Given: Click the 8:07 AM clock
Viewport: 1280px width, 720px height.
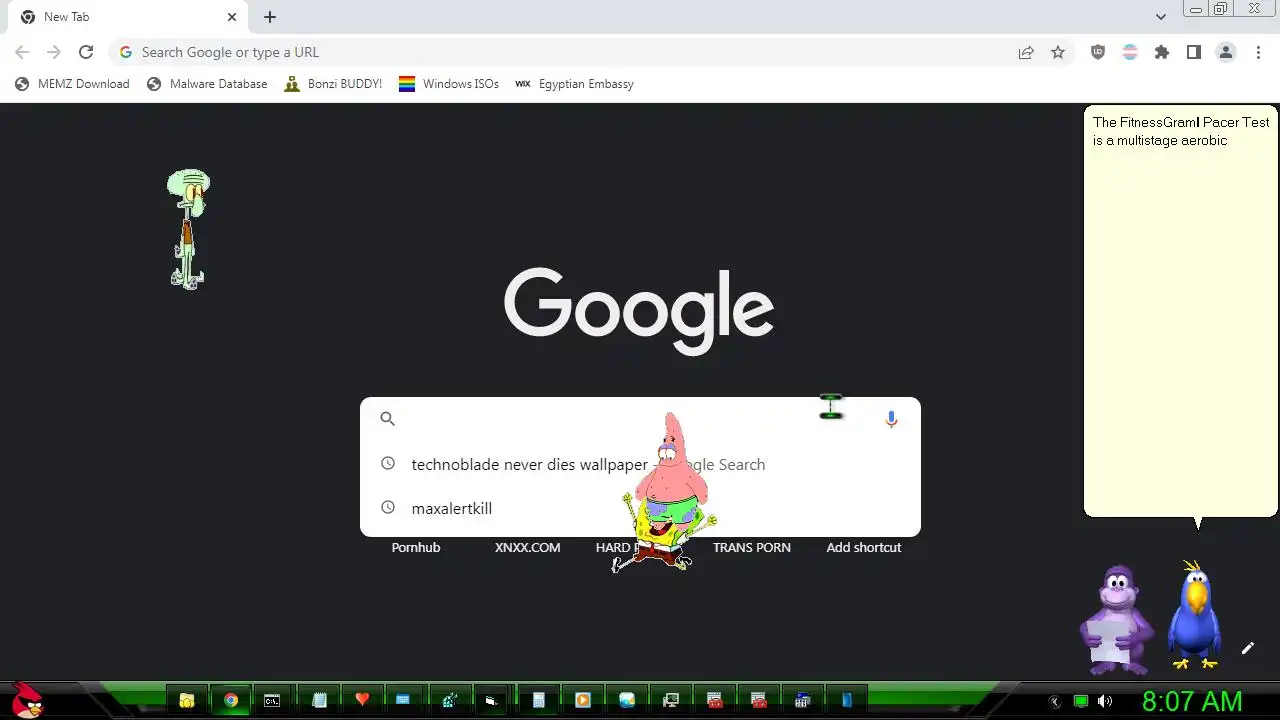Looking at the screenshot, I should [1192, 701].
